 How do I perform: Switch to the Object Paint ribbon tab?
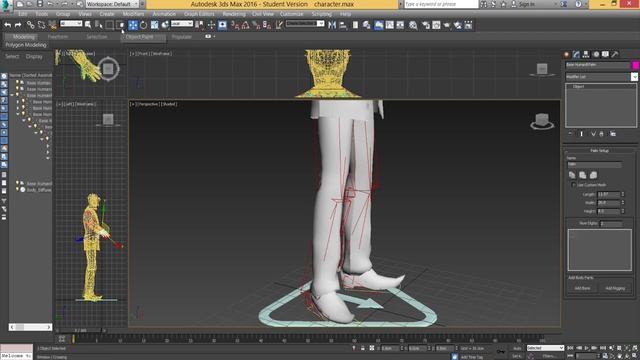tap(139, 37)
